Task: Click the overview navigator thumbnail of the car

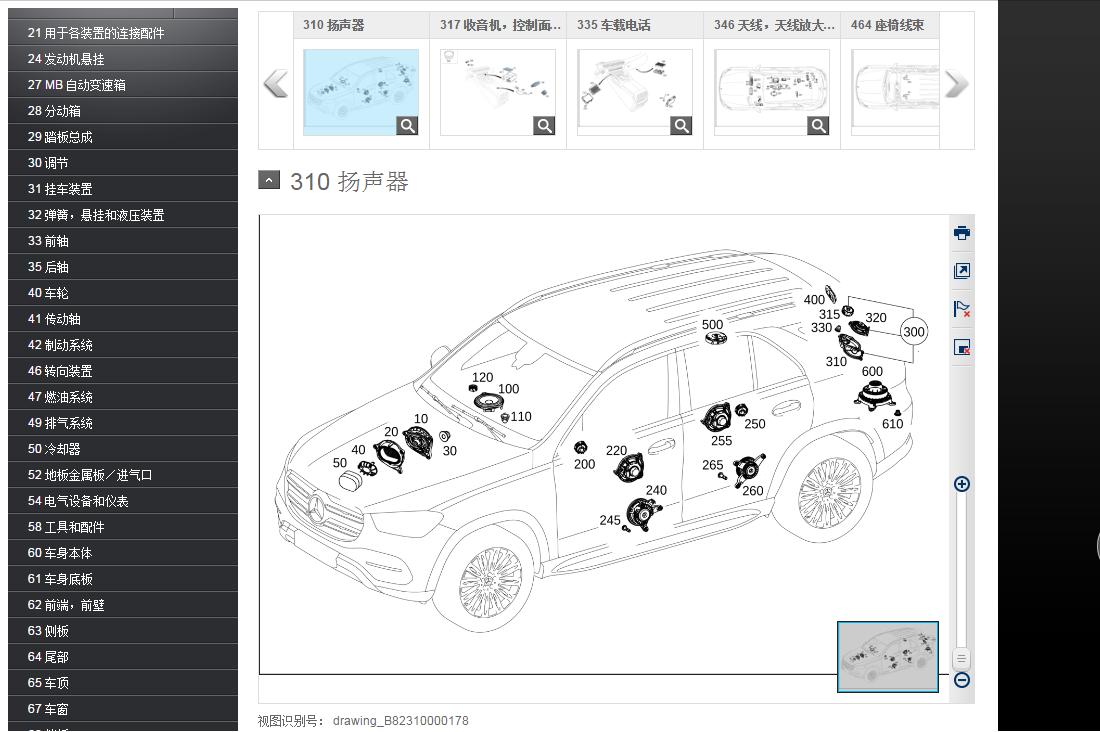Action: [x=887, y=657]
